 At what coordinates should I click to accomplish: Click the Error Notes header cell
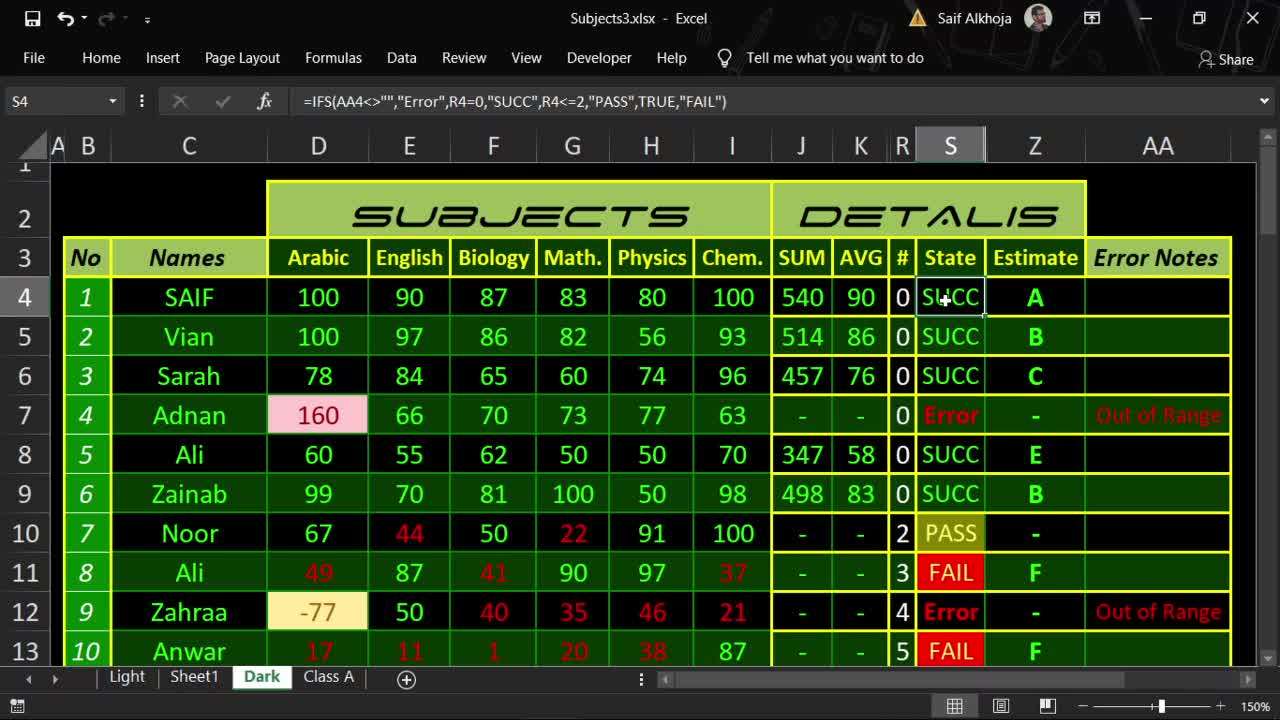click(1157, 258)
